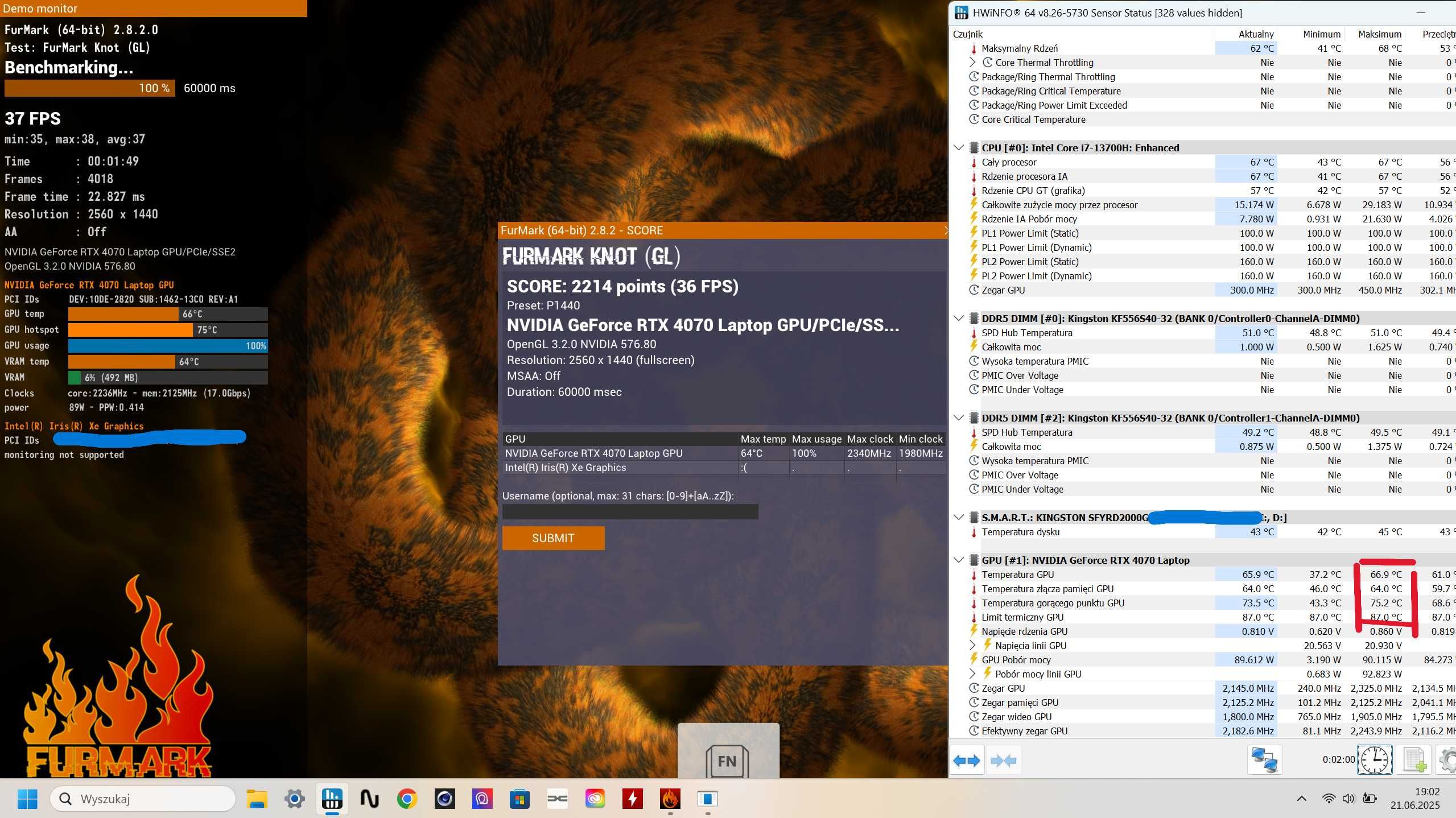Select the Całkowite zużycie mocy przez procesor row
The image size is (1456, 818).
point(1203,205)
